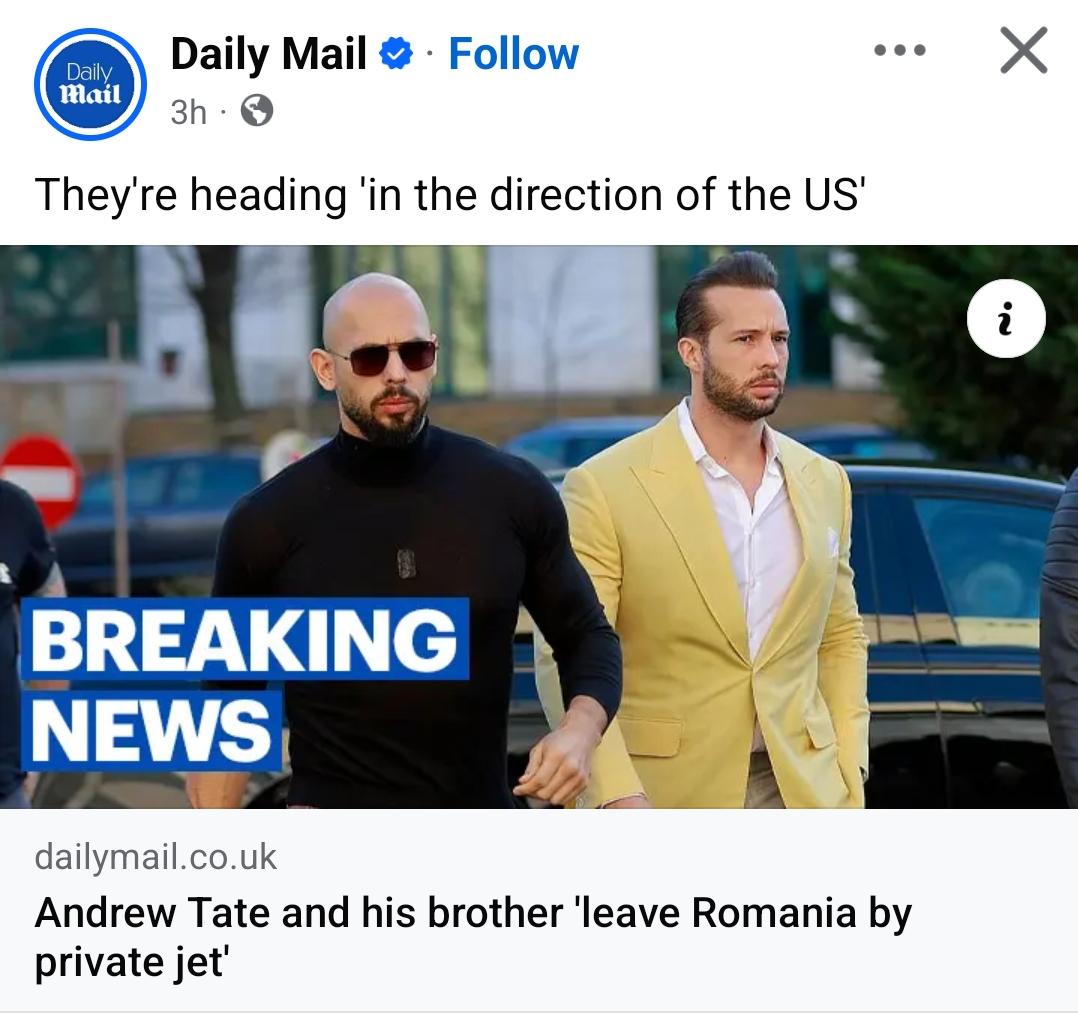Click the NEWS label on the image
Image resolution: width=1078 pixels, height=1024 pixels.
coord(152,730)
